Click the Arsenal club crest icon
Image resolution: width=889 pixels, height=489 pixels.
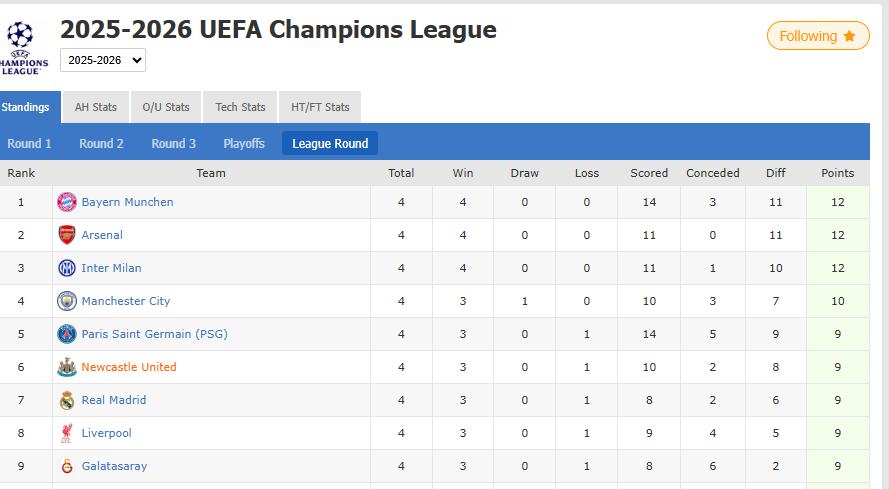click(x=67, y=235)
